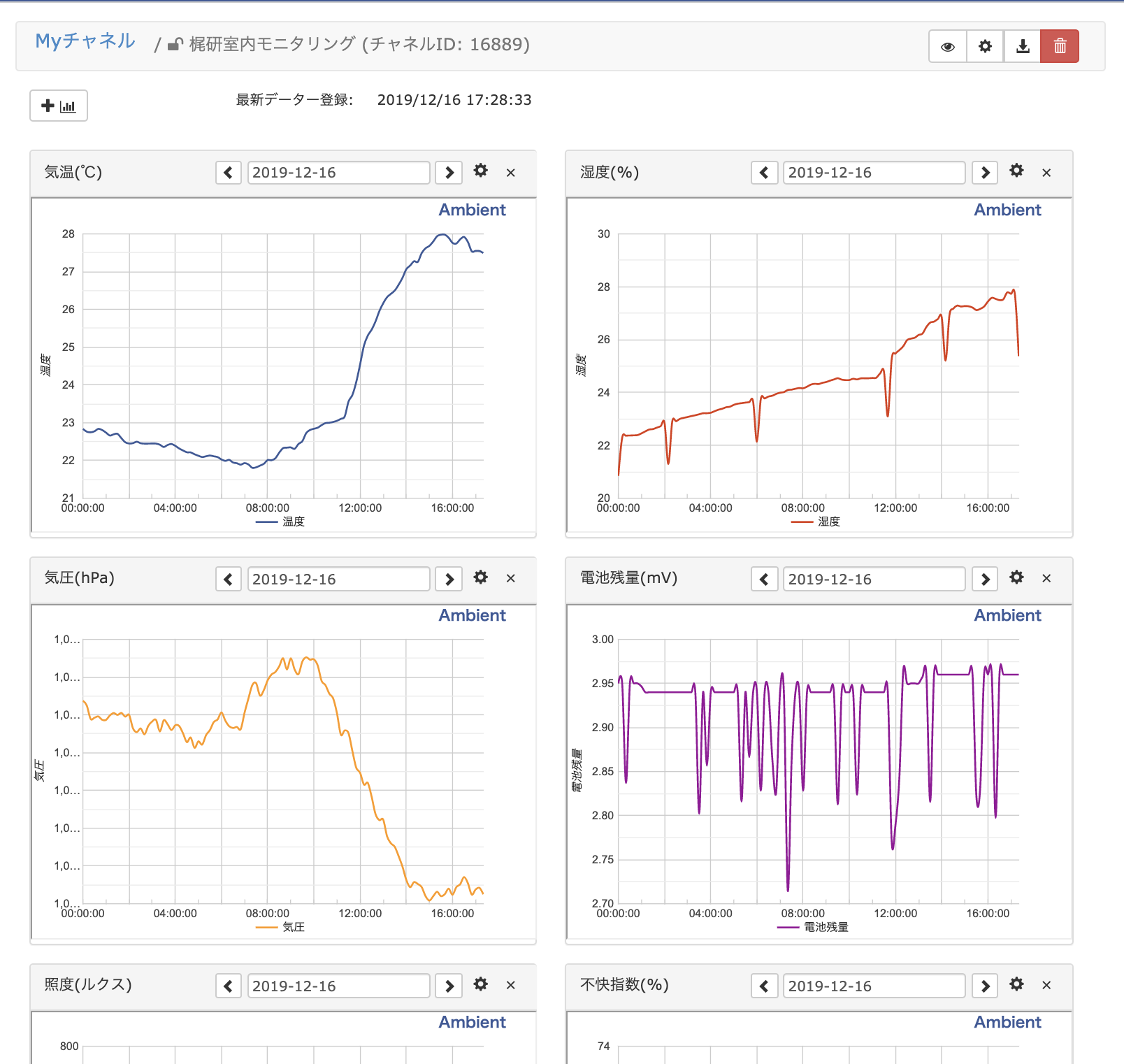
Task: Go to previous day on 不快指数 chart
Action: pyautogui.click(x=764, y=986)
